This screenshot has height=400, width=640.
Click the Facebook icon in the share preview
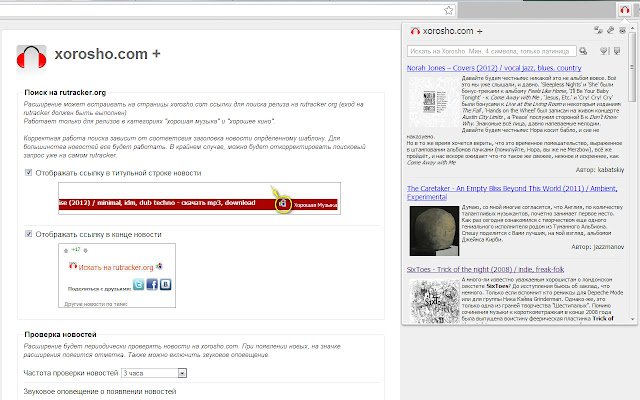point(152,284)
